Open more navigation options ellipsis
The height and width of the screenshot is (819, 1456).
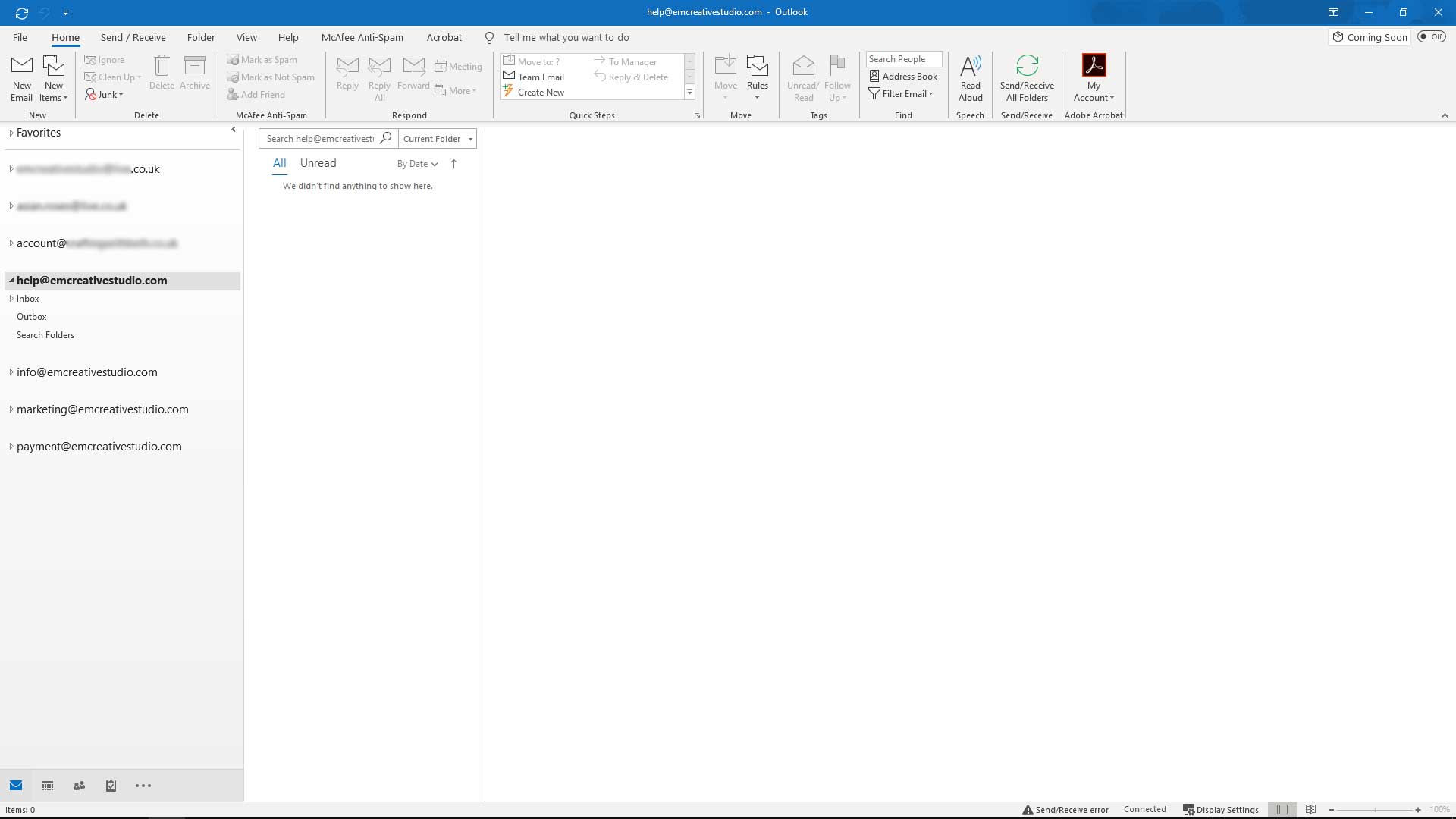coord(143,786)
